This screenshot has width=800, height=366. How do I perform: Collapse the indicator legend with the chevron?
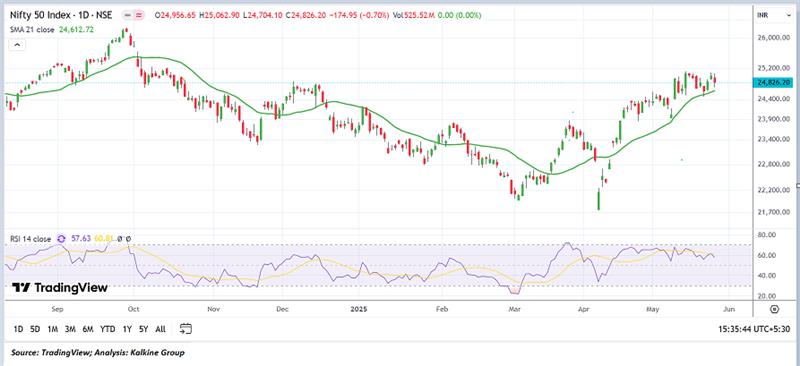[x=17, y=45]
